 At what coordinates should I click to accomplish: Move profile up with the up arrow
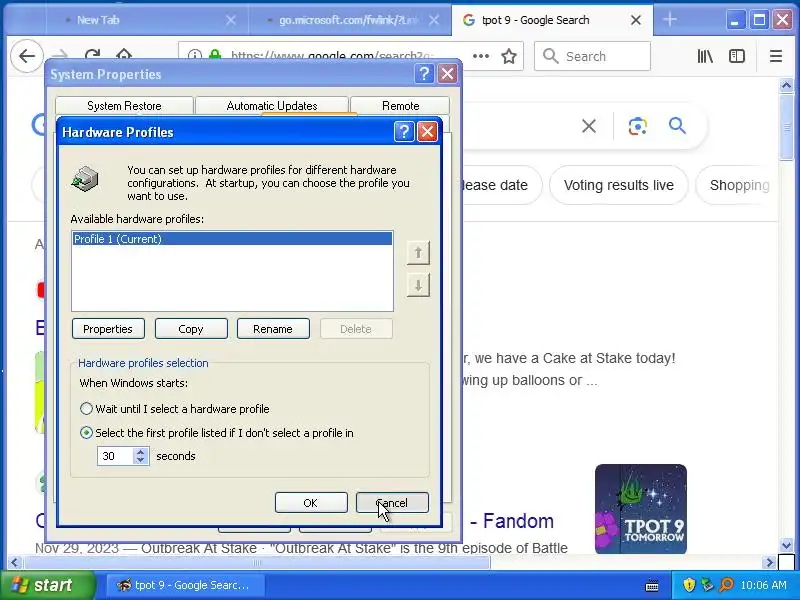coord(418,253)
